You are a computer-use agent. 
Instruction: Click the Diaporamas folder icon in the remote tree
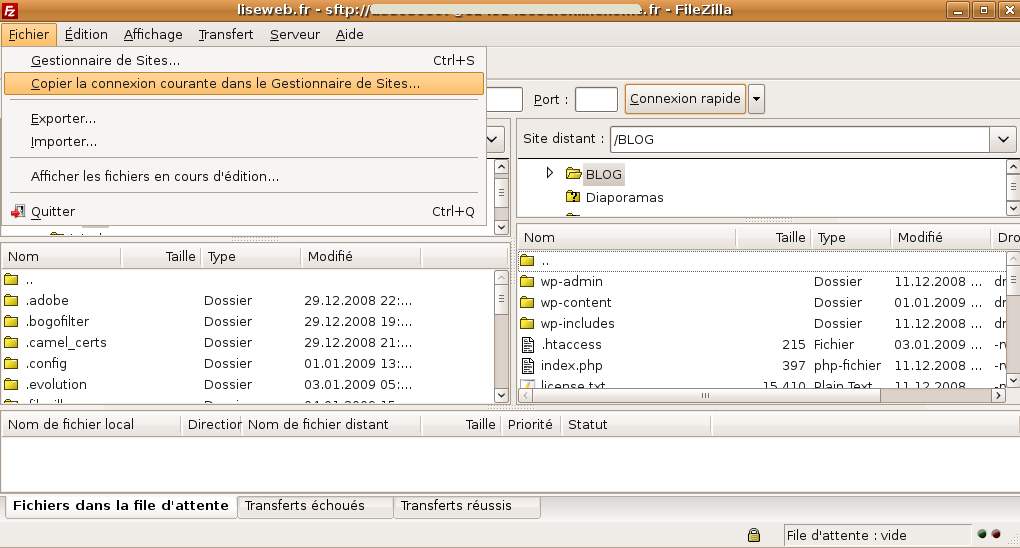pos(573,198)
